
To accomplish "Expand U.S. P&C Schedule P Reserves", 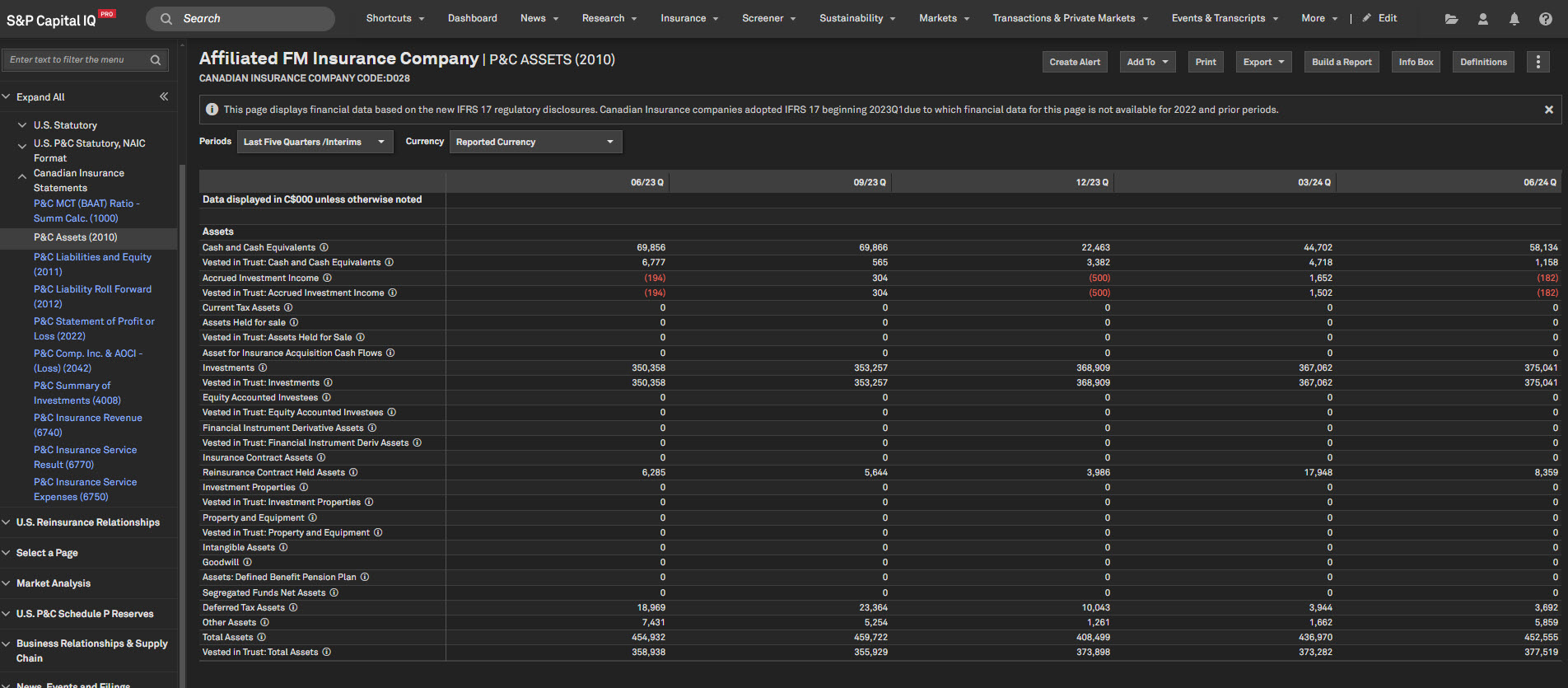I will tap(7, 614).
